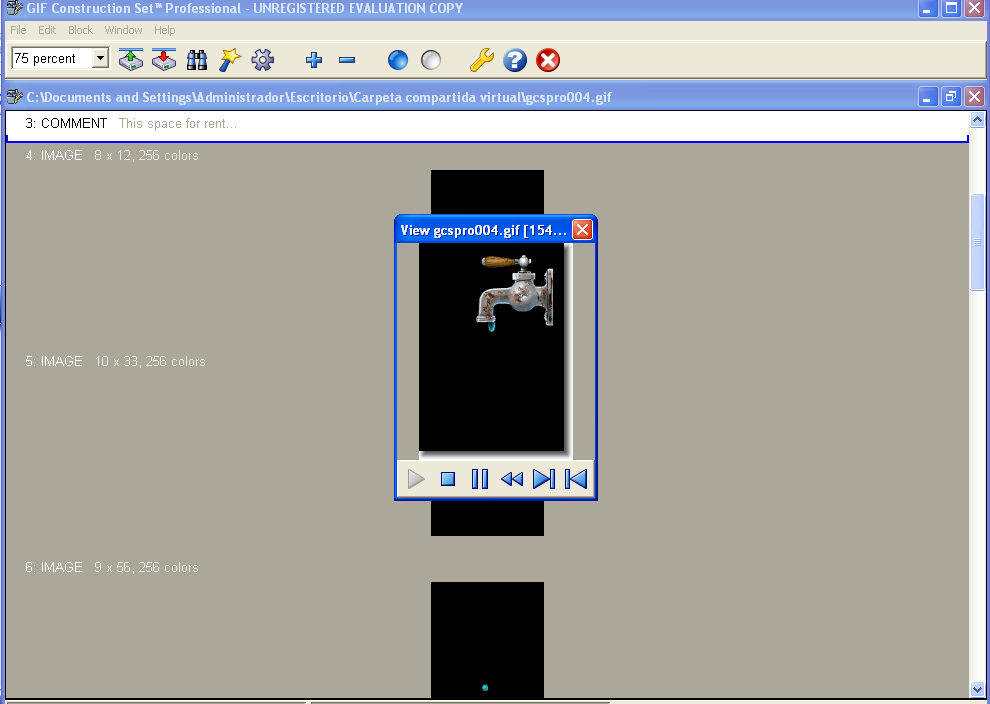
Task: Click the block 6 image thumbnail
Action: point(487,640)
